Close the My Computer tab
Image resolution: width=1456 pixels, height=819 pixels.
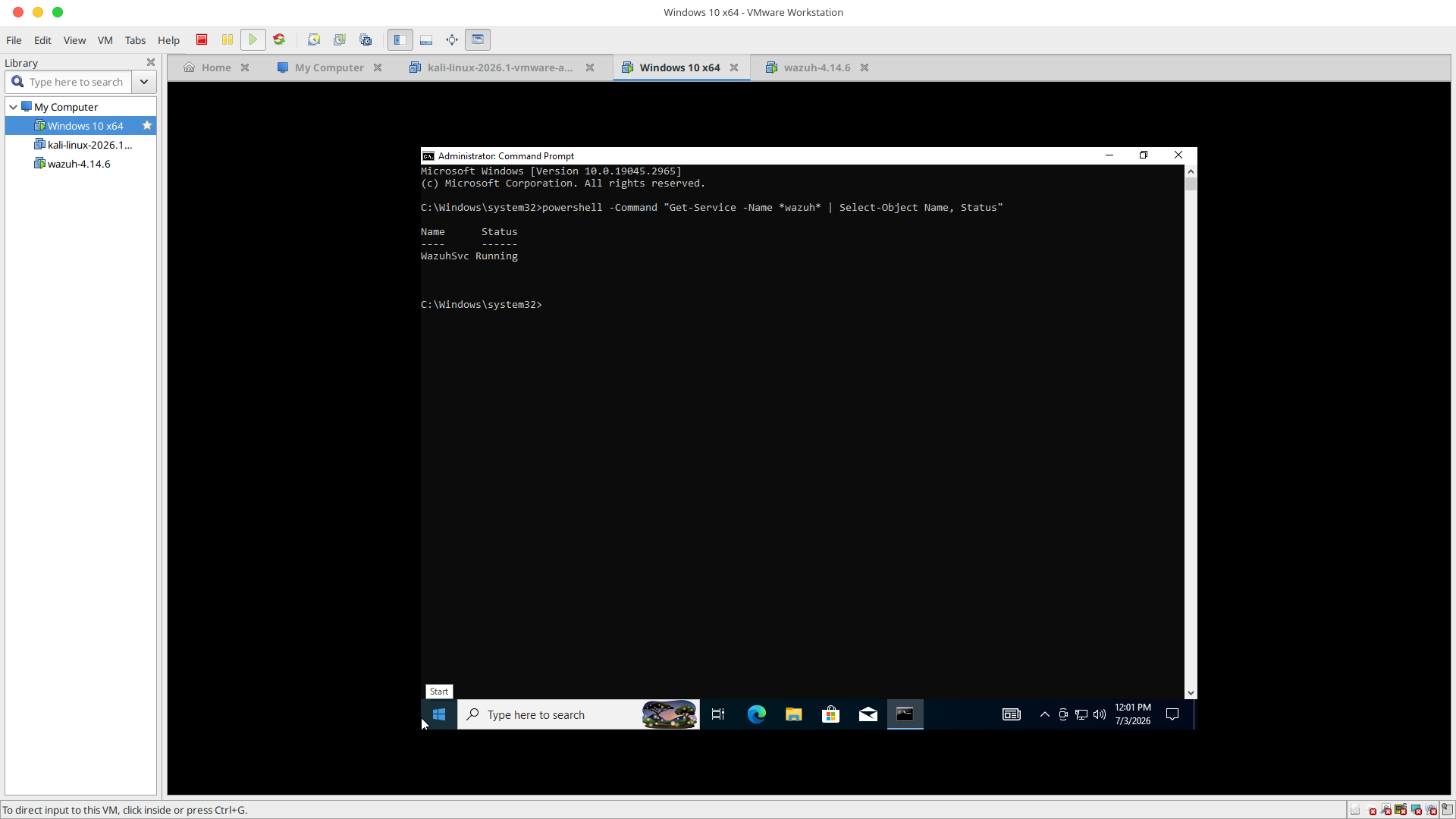(378, 67)
